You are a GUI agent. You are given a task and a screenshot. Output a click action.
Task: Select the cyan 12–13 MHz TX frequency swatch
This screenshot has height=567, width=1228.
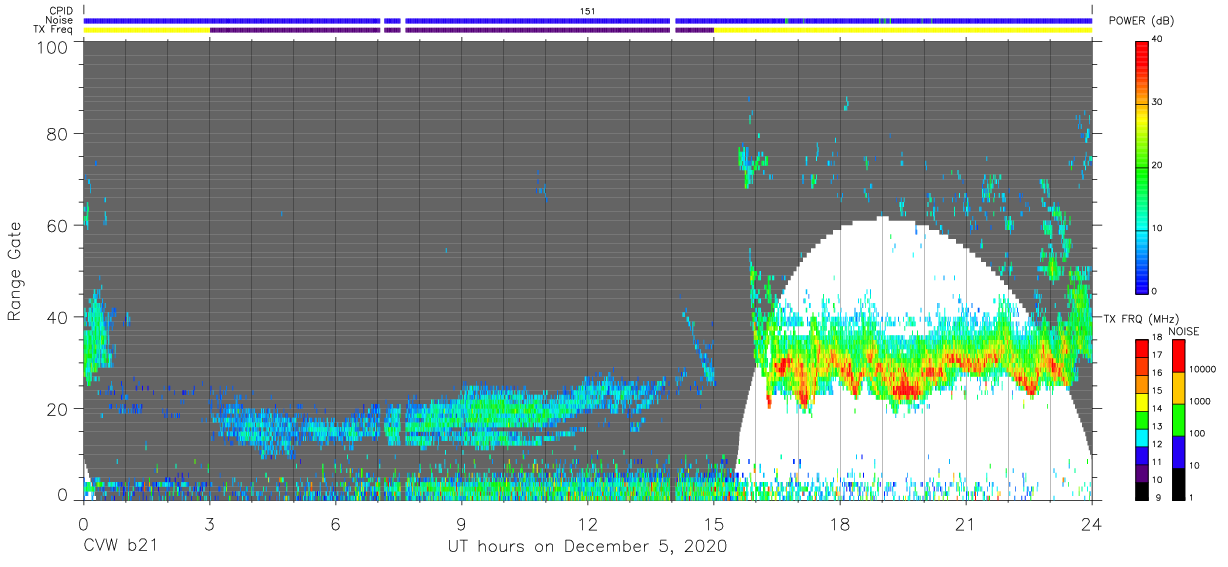1142,437
